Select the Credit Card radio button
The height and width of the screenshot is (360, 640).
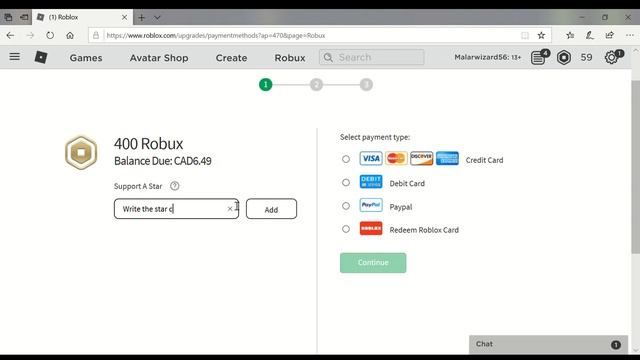click(346, 159)
